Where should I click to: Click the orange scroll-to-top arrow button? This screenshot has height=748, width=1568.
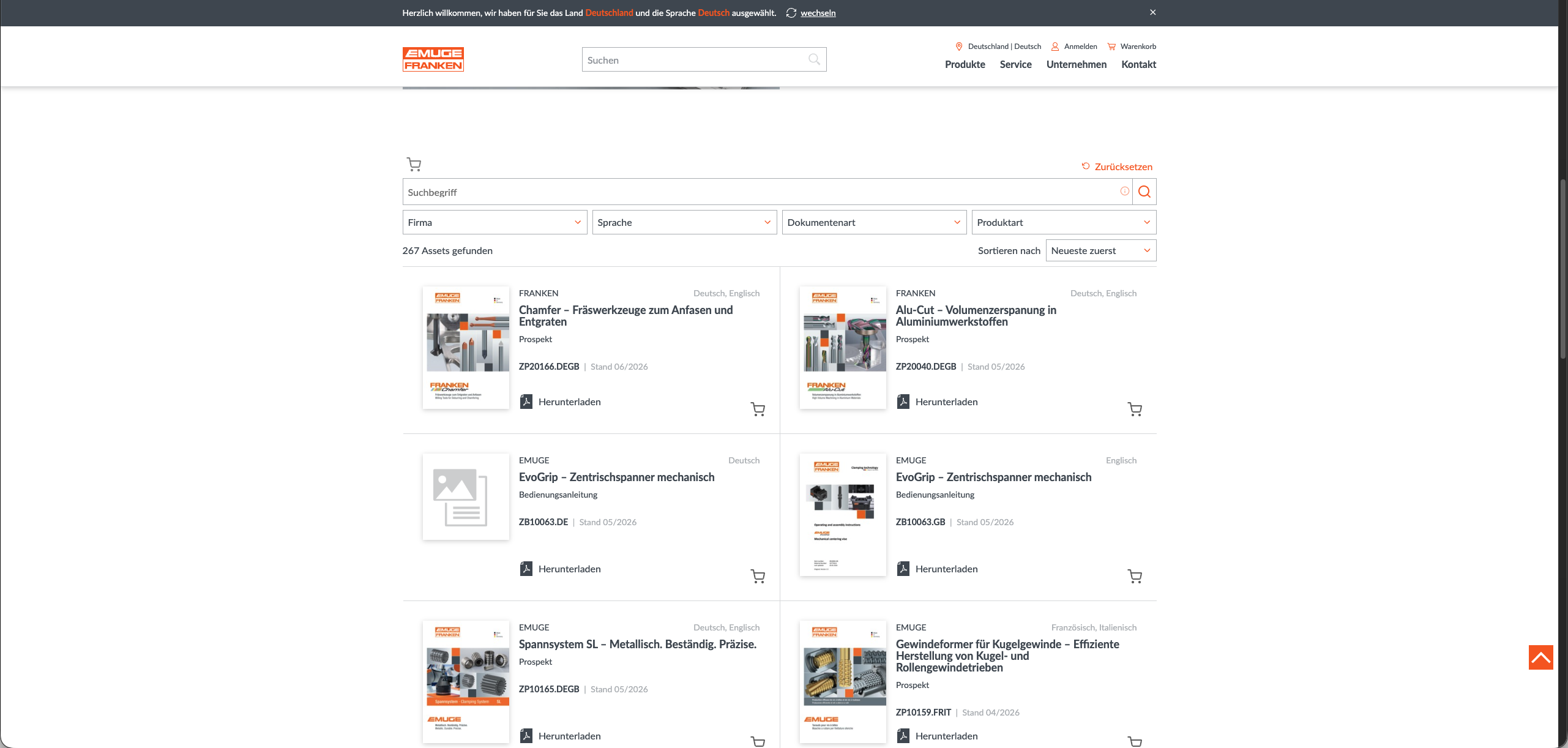point(1540,657)
